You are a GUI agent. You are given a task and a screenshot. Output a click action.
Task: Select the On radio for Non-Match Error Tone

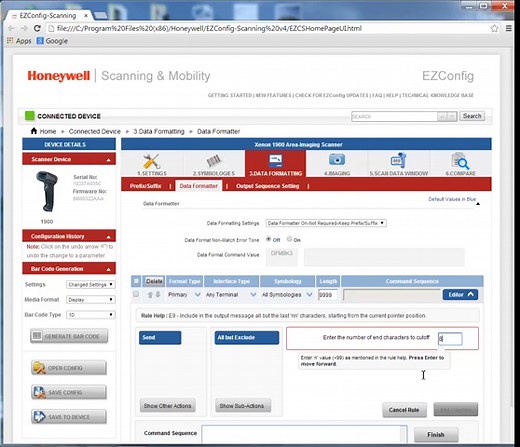[289, 239]
